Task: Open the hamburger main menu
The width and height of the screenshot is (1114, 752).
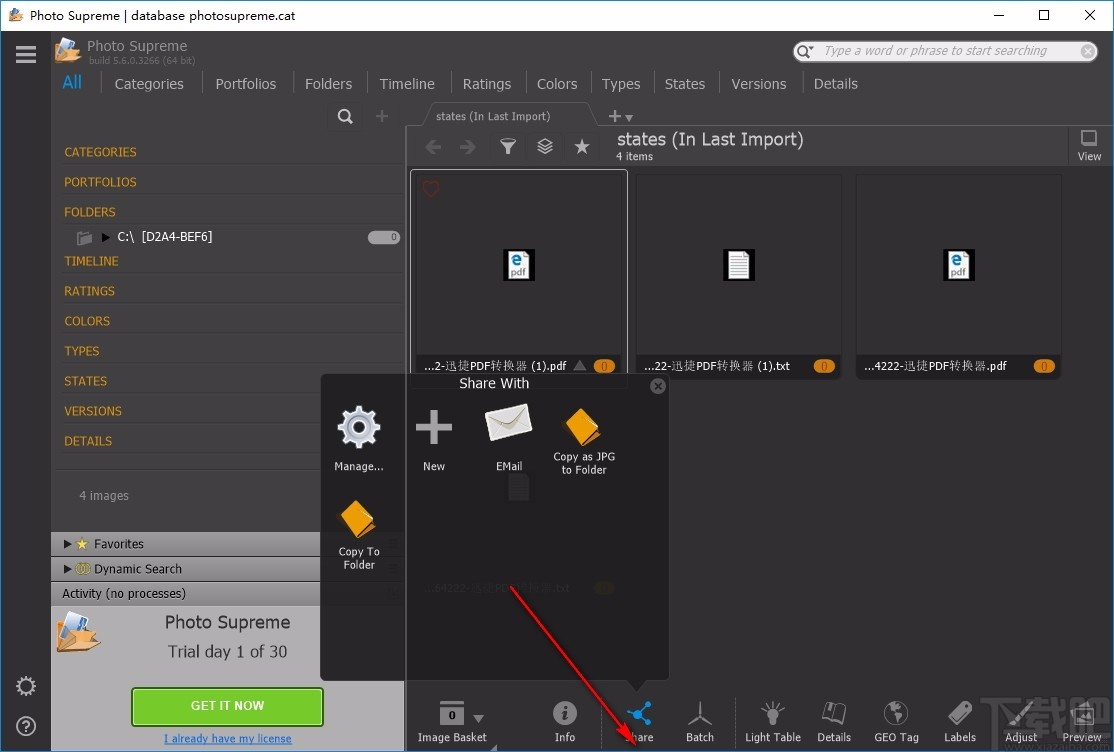Action: pyautogui.click(x=26, y=55)
